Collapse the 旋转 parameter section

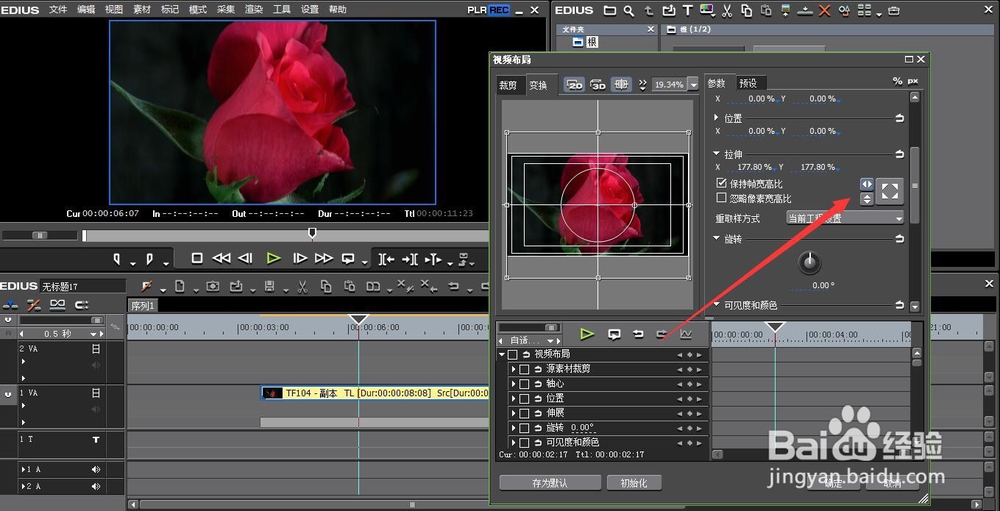coord(716,239)
